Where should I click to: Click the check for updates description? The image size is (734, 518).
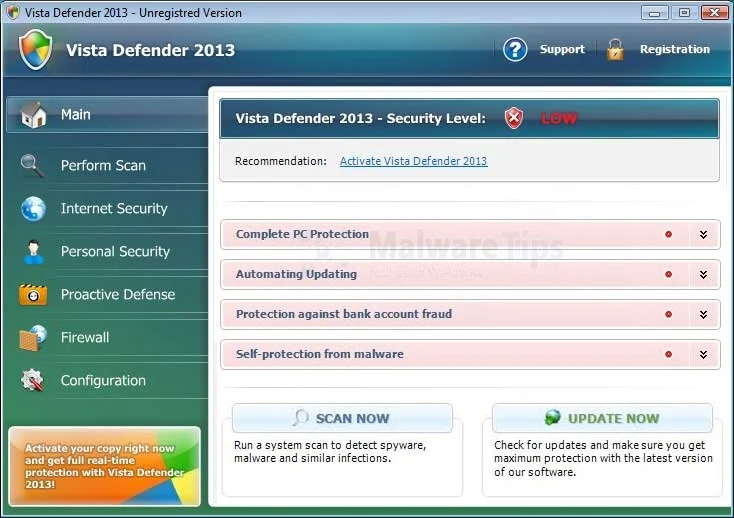603,459
